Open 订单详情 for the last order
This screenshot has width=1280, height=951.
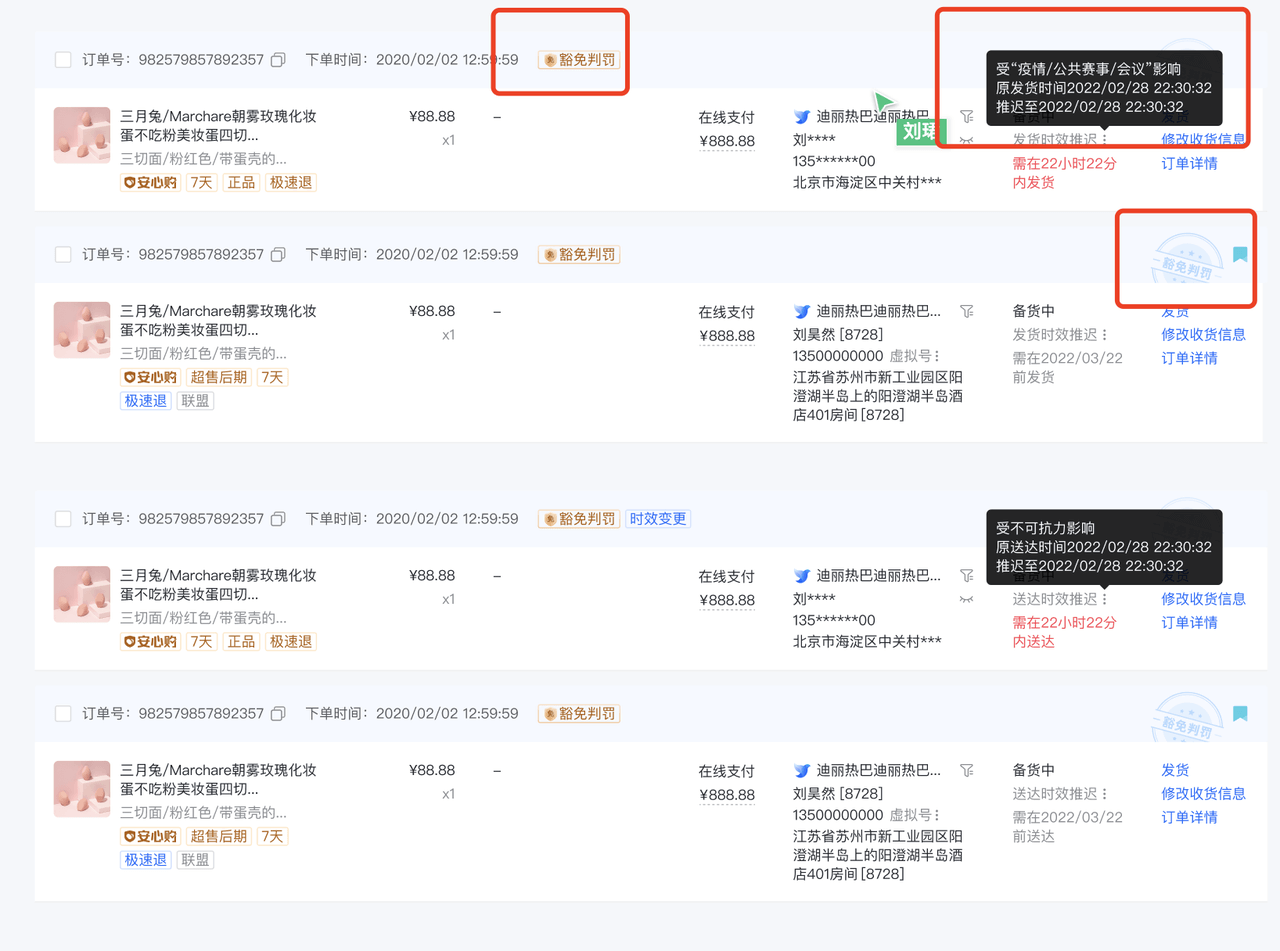tap(1189, 816)
